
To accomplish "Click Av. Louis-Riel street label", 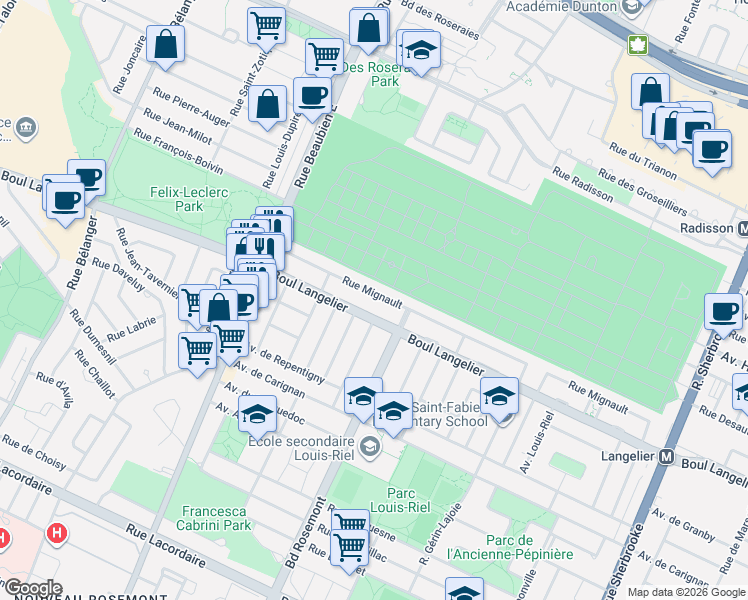I will point(537,443).
